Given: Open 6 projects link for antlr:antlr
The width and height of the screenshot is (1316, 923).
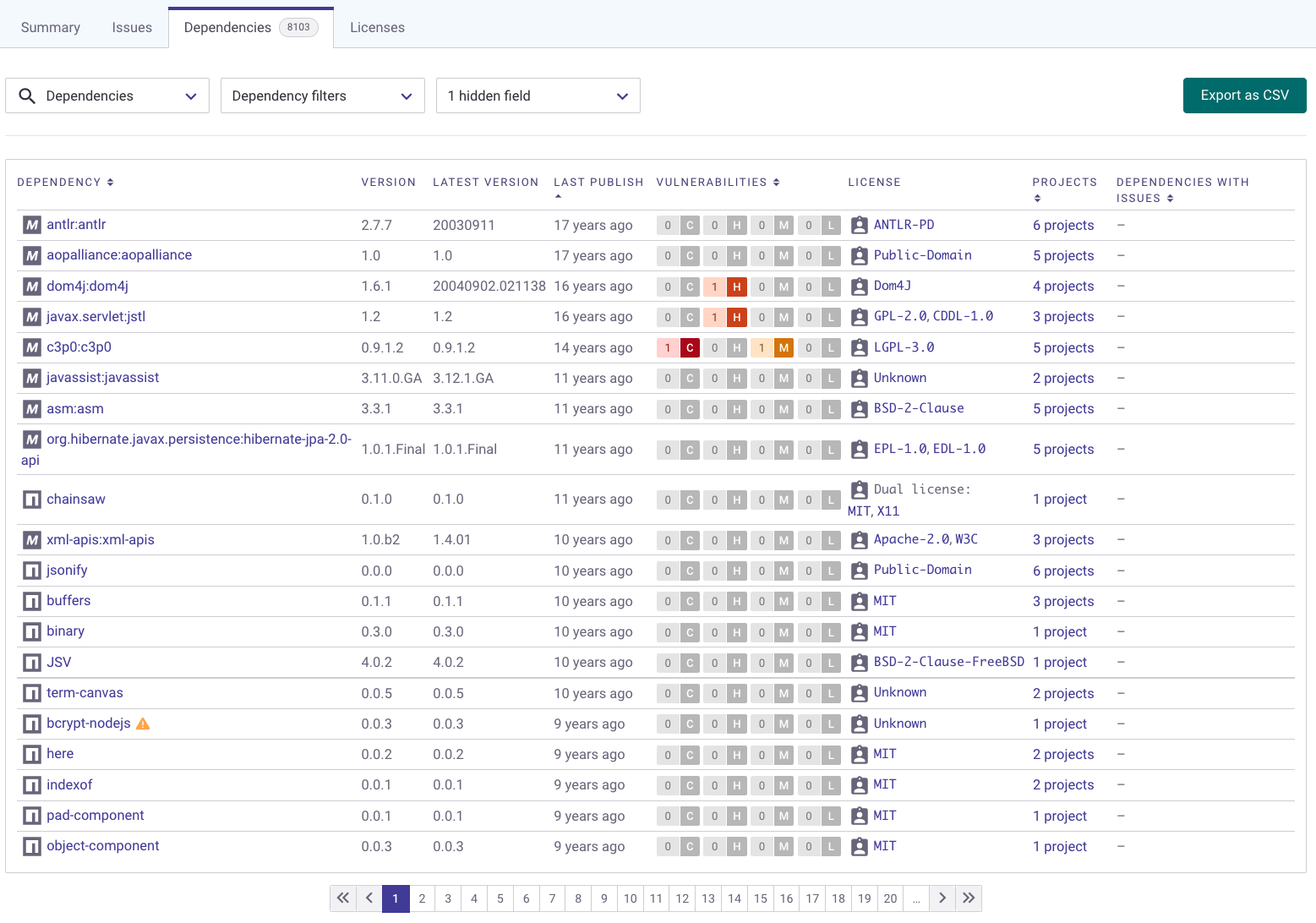Looking at the screenshot, I should tap(1063, 225).
